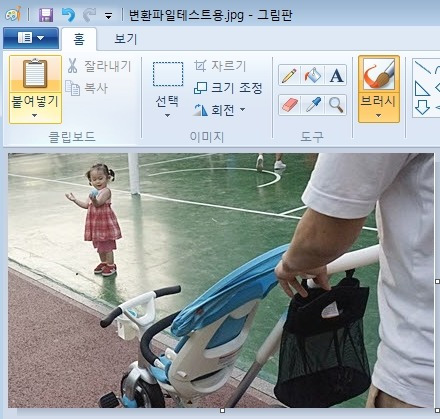This screenshot has width=440, height=419.
Task: Click the right-edge canvas resize handle
Action: coord(437,281)
